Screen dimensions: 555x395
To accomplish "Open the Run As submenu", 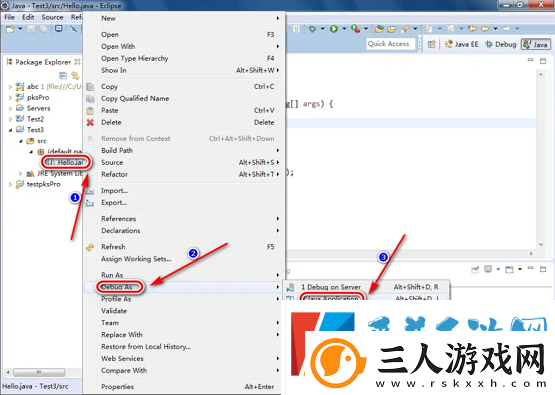I will 183,275.
